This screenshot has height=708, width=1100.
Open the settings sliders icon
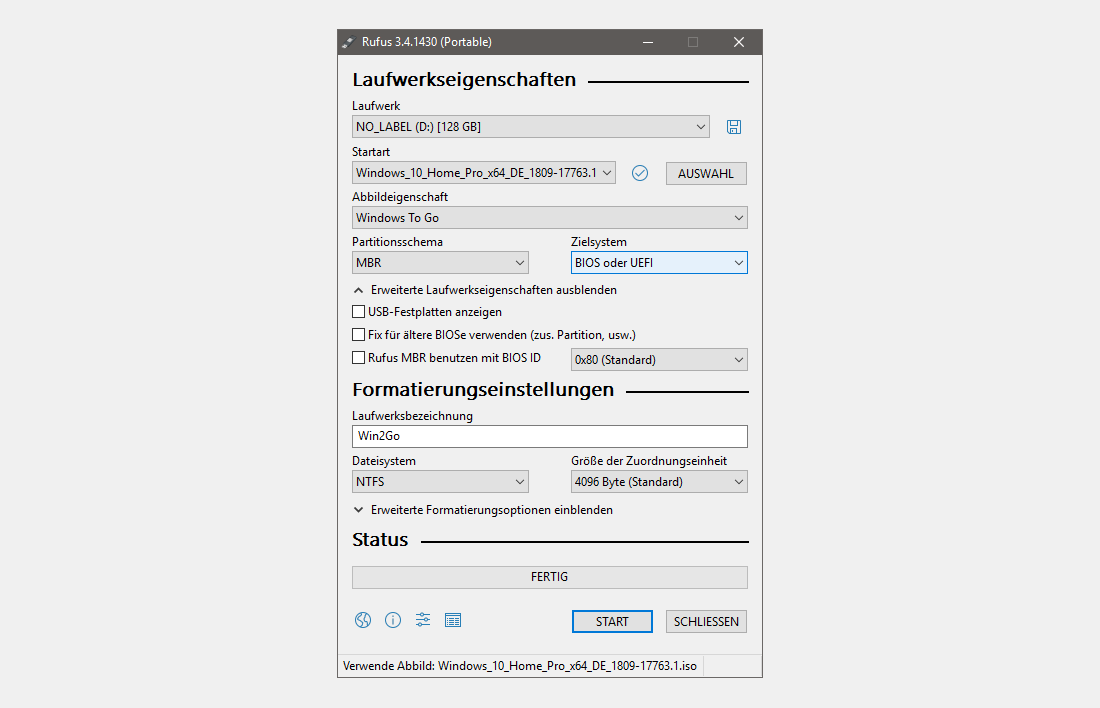[x=423, y=620]
